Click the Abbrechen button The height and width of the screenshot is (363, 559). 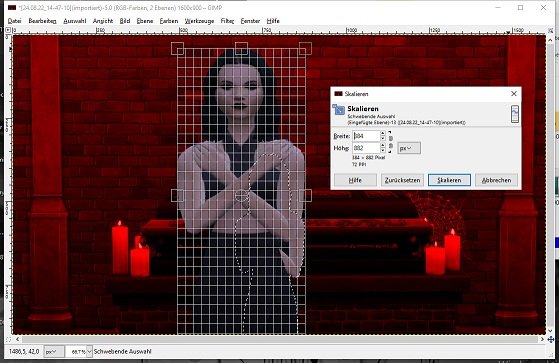[496, 180]
